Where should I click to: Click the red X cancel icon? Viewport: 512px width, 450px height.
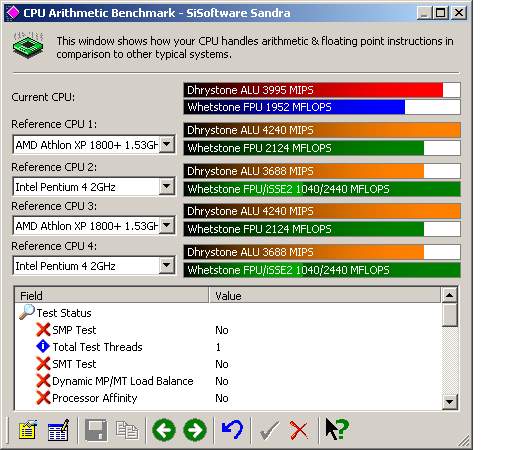click(299, 430)
